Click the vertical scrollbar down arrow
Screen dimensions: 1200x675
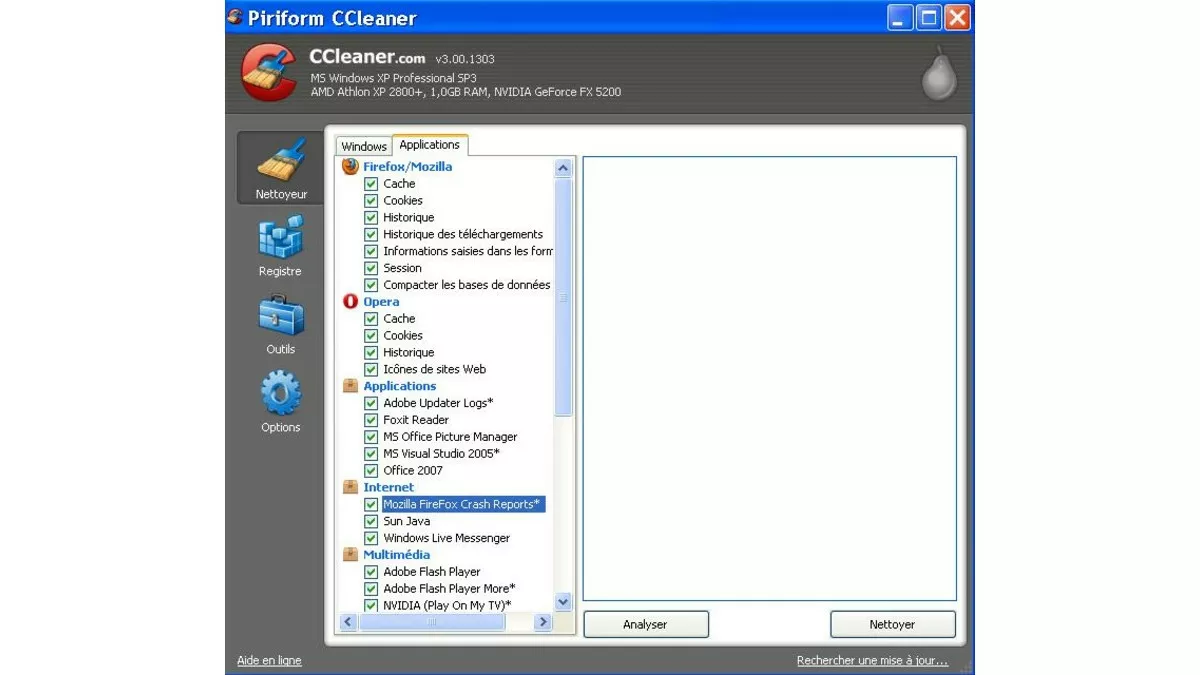point(563,601)
